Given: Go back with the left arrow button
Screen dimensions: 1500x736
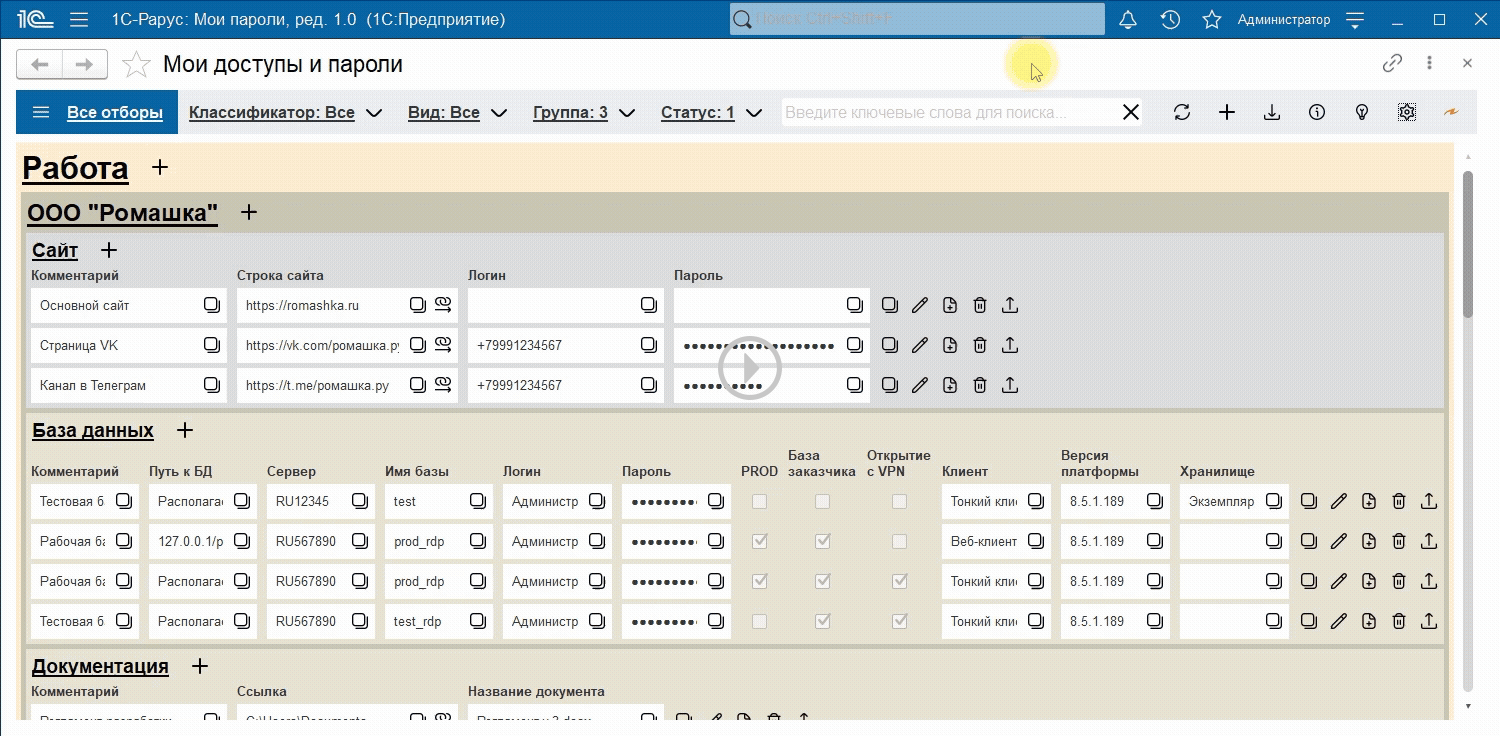Looking at the screenshot, I should [x=39, y=64].
